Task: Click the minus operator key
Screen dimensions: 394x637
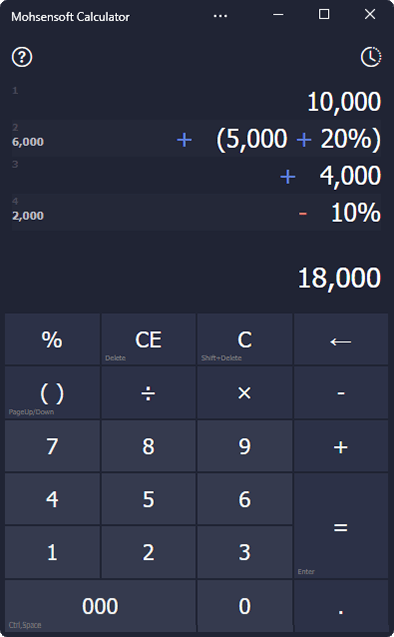Action: pos(341,393)
